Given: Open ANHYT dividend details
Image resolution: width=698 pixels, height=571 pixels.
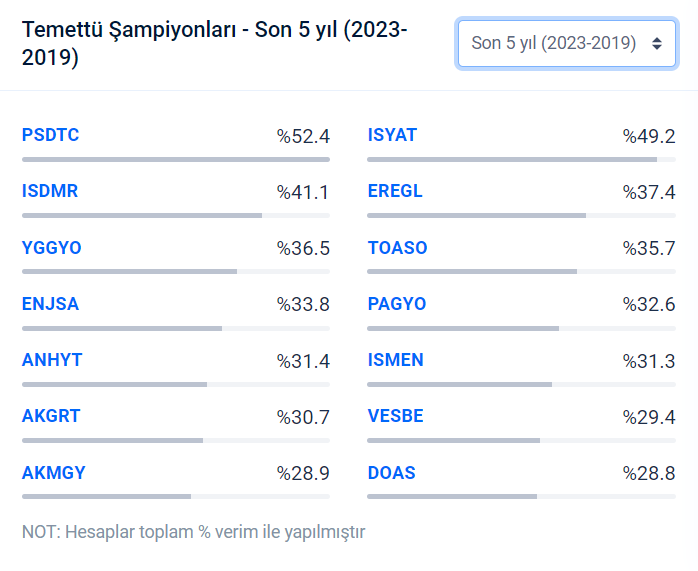Looking at the screenshot, I should (52, 360).
